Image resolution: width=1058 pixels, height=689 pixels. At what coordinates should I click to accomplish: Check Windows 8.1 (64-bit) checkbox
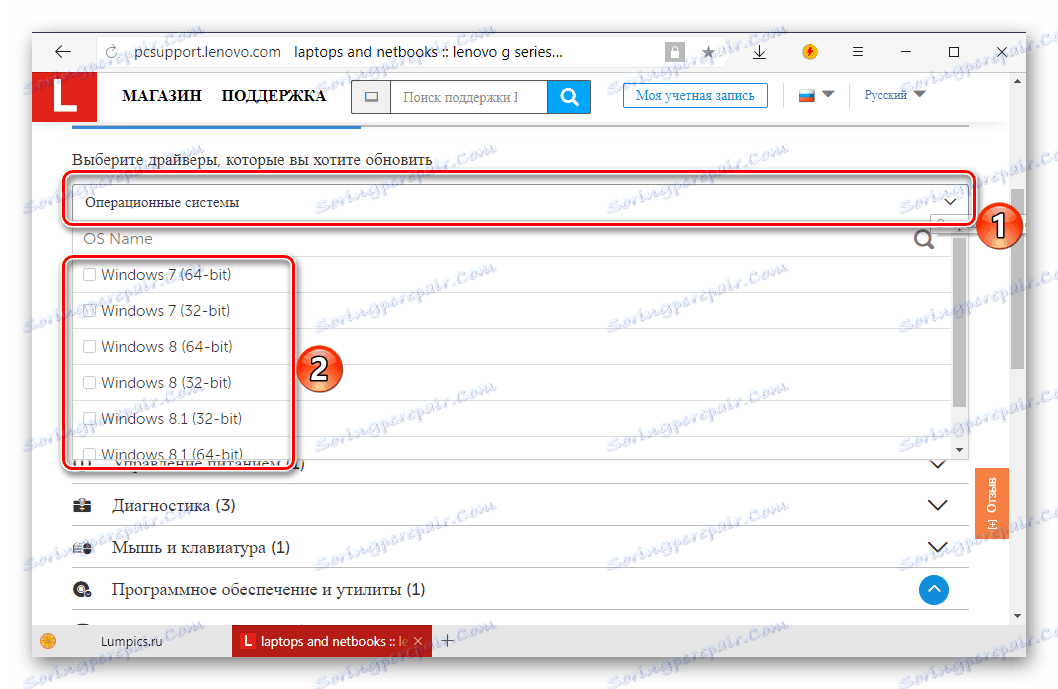pyautogui.click(x=89, y=454)
